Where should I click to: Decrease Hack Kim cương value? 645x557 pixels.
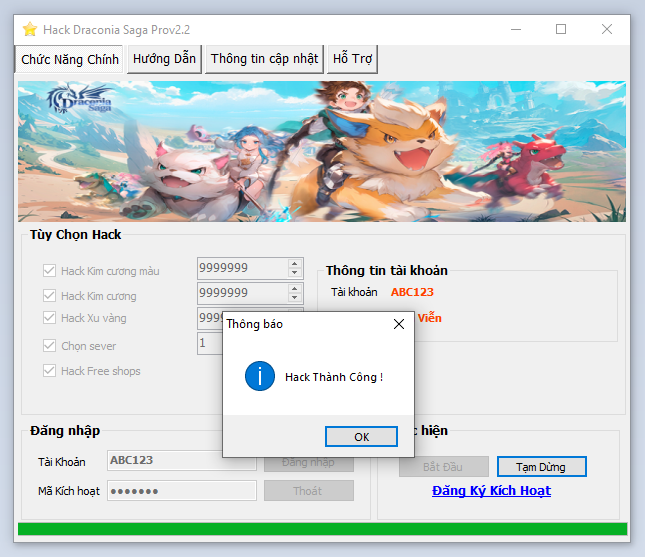tap(295, 297)
